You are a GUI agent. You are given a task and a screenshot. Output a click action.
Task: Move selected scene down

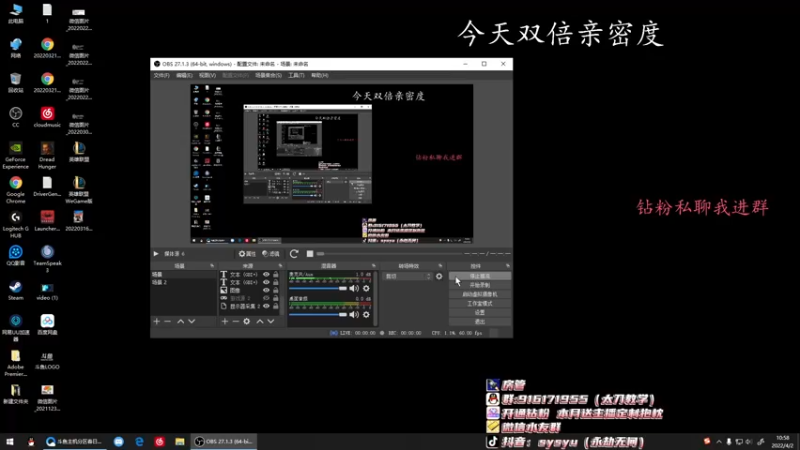point(192,321)
